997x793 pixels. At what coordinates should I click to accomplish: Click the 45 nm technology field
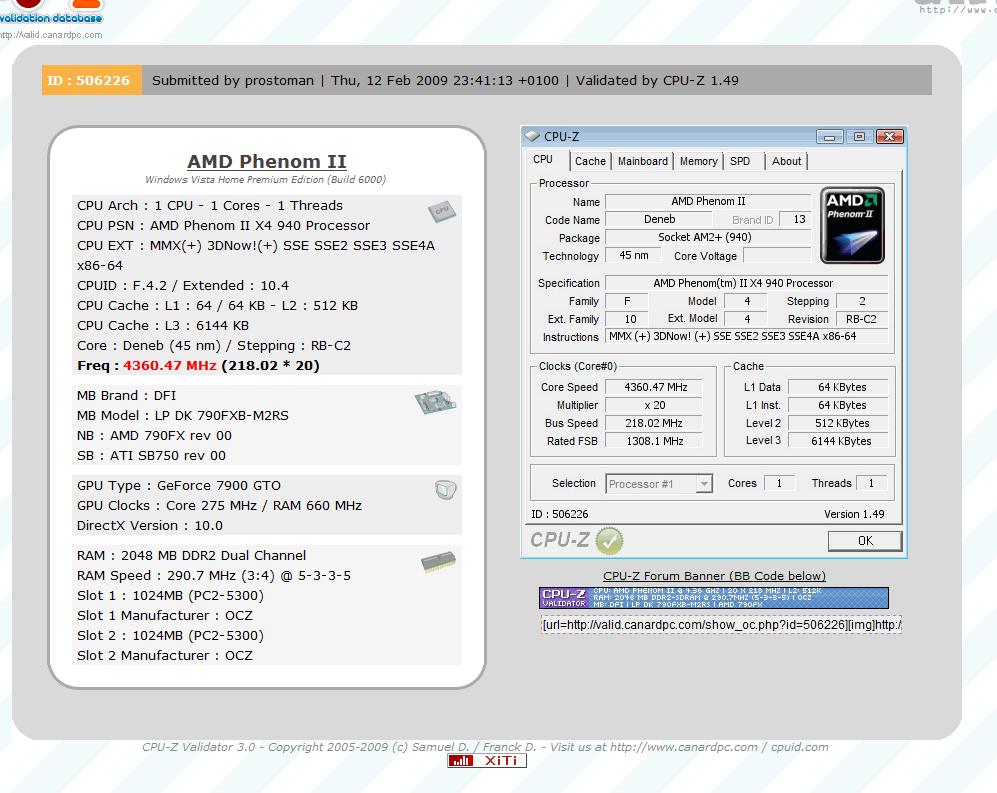point(633,255)
